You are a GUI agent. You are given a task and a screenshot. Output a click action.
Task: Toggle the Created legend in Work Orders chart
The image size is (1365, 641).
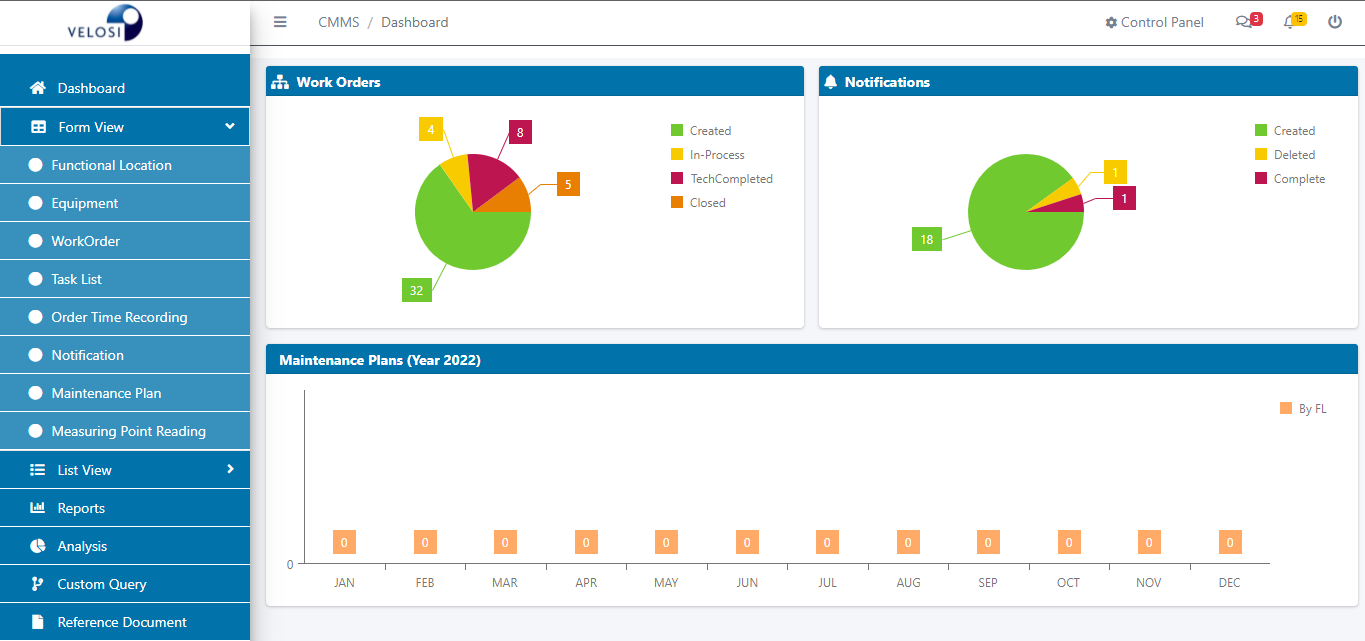pos(701,130)
